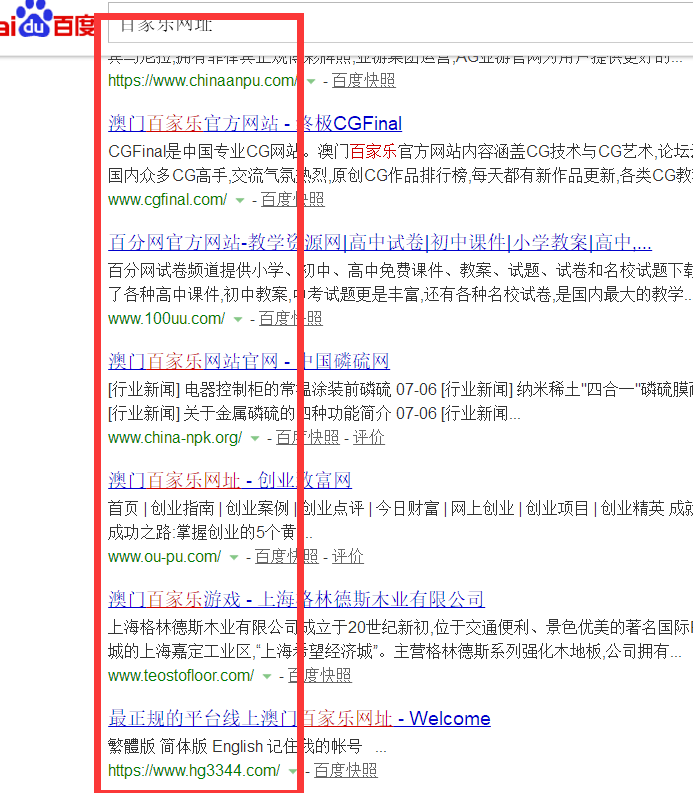Click snippet text starting '首页 | 创业指南'
The height and width of the screenshot is (793, 693).
[x=401, y=520]
